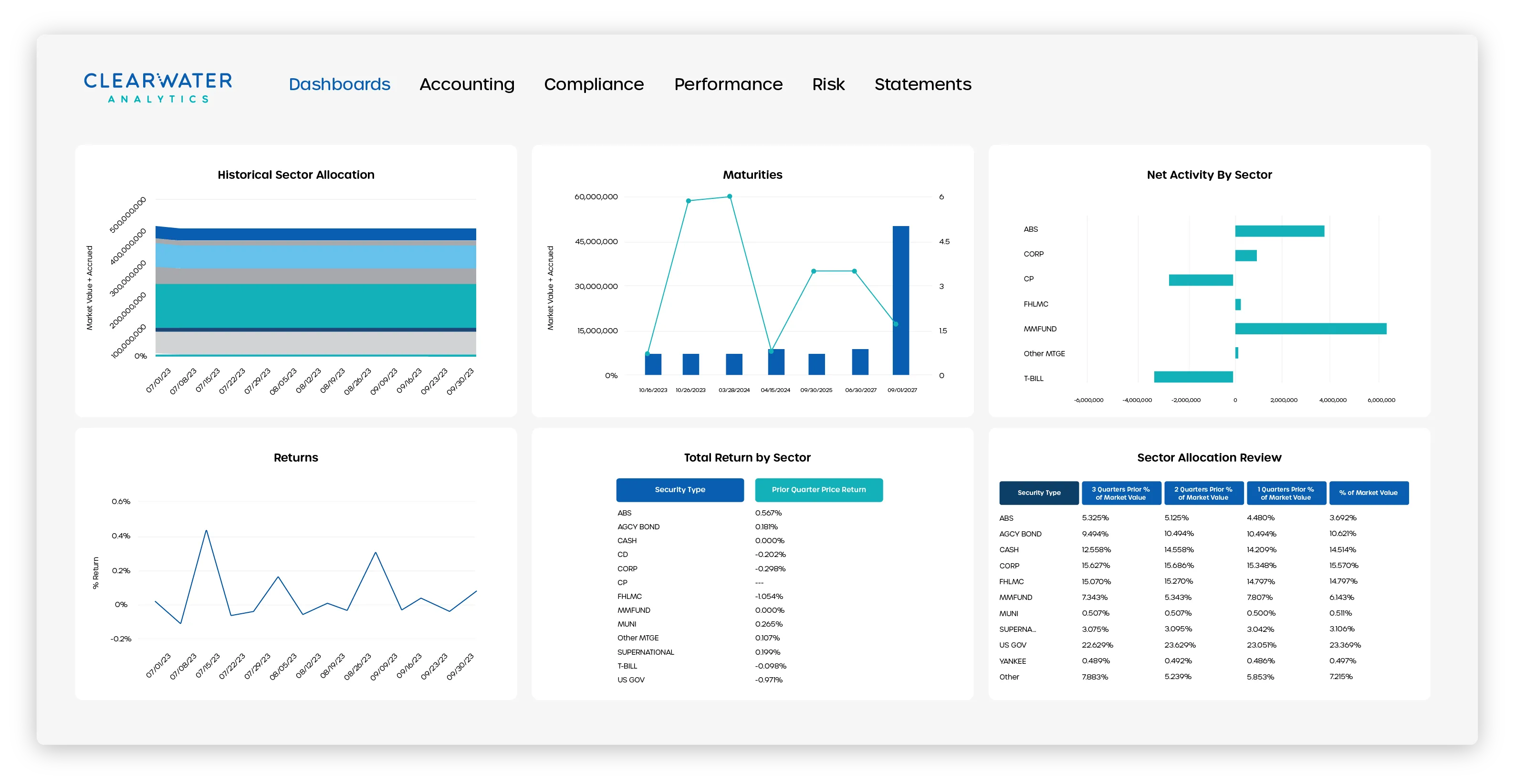Screen dimensions: 1515x784
Task: Select the Statements tab
Action: [x=922, y=84]
